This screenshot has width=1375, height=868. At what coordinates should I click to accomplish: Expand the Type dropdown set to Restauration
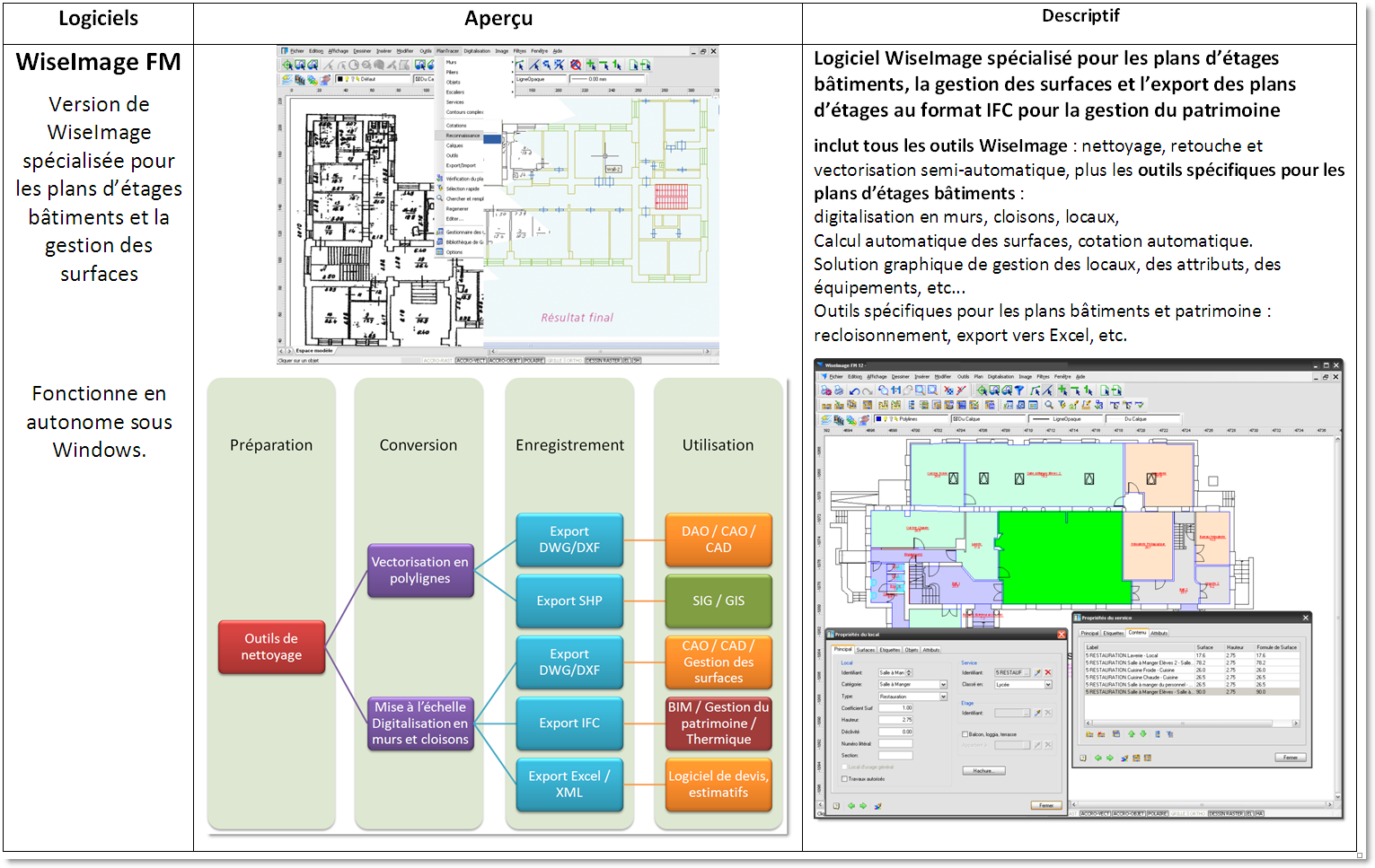[943, 697]
